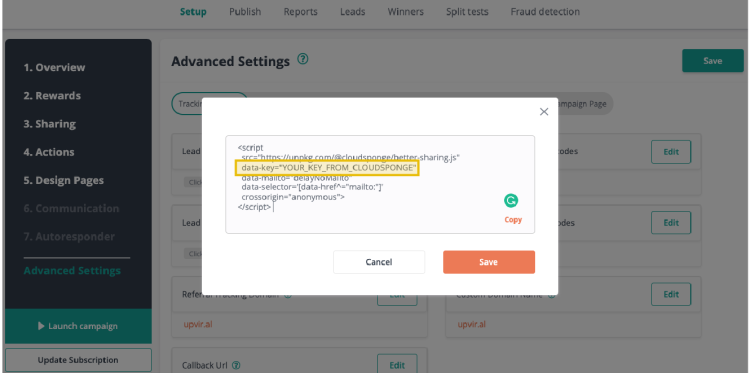This screenshot has width=750, height=373.
Task: Click the crossorigin="anonymous" line
Action: [x=293, y=197]
